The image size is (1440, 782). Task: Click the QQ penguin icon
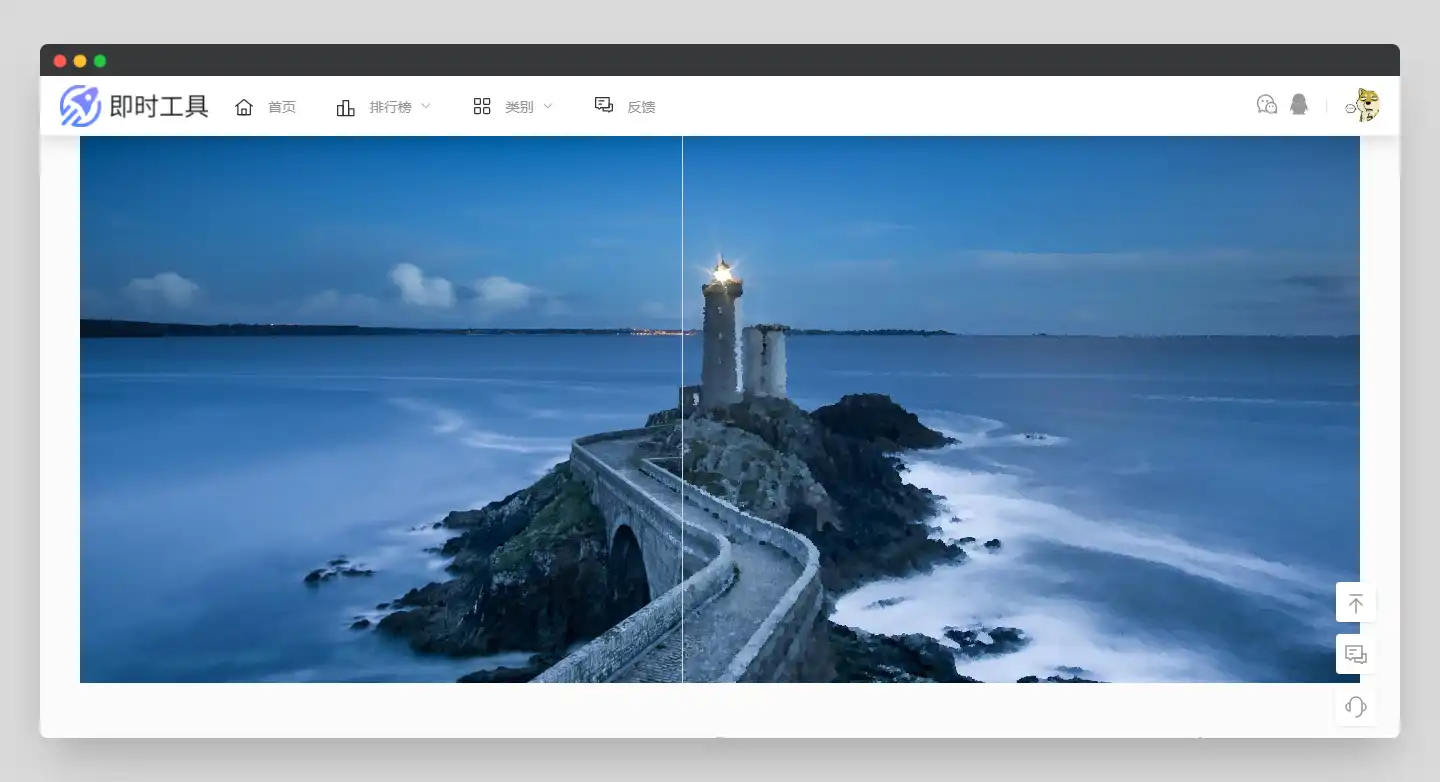click(1299, 104)
